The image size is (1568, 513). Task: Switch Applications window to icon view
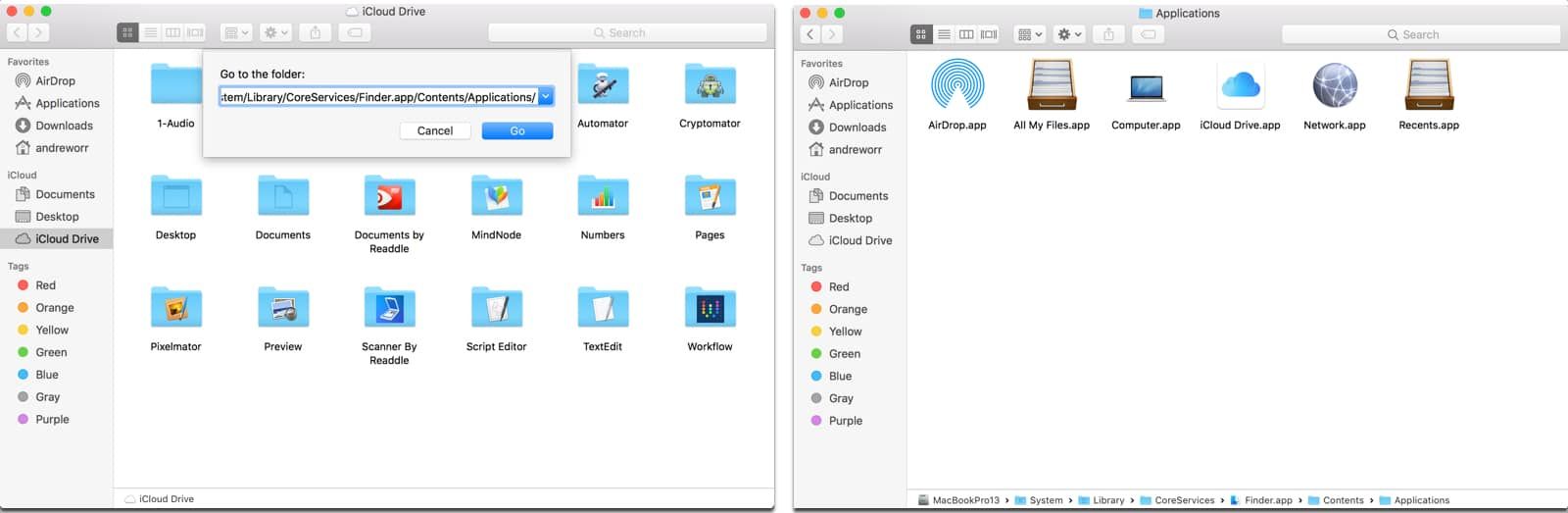(x=921, y=34)
